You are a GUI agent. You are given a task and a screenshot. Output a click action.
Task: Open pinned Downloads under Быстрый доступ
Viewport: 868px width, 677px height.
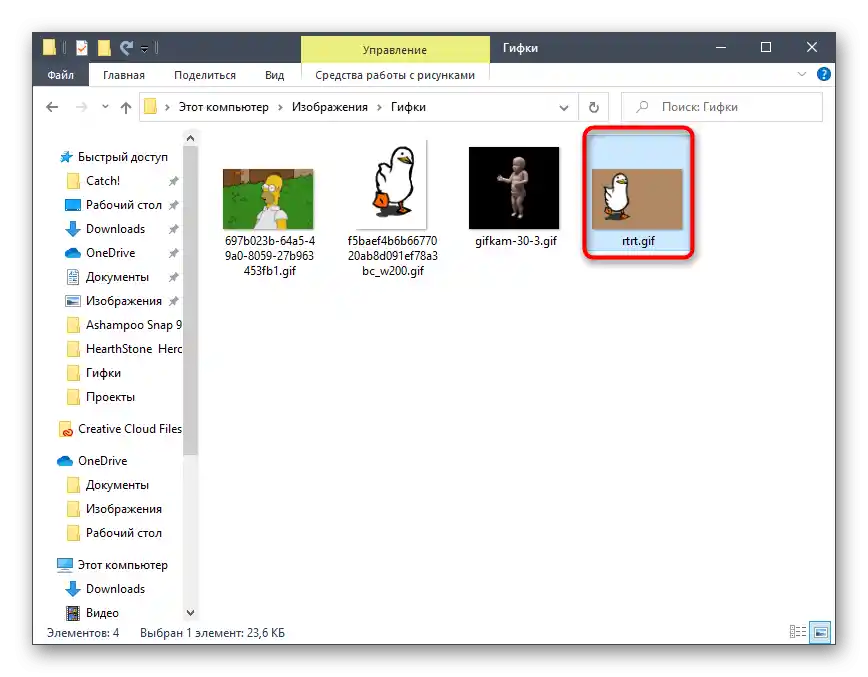115,229
